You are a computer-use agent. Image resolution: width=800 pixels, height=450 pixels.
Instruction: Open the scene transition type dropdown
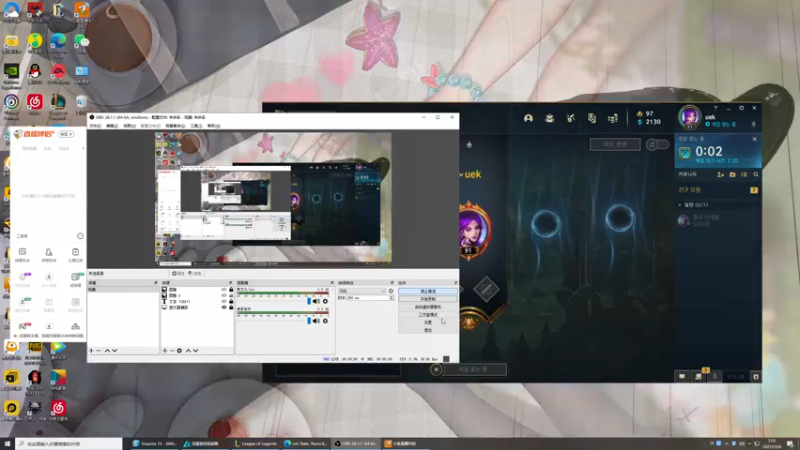pos(362,291)
